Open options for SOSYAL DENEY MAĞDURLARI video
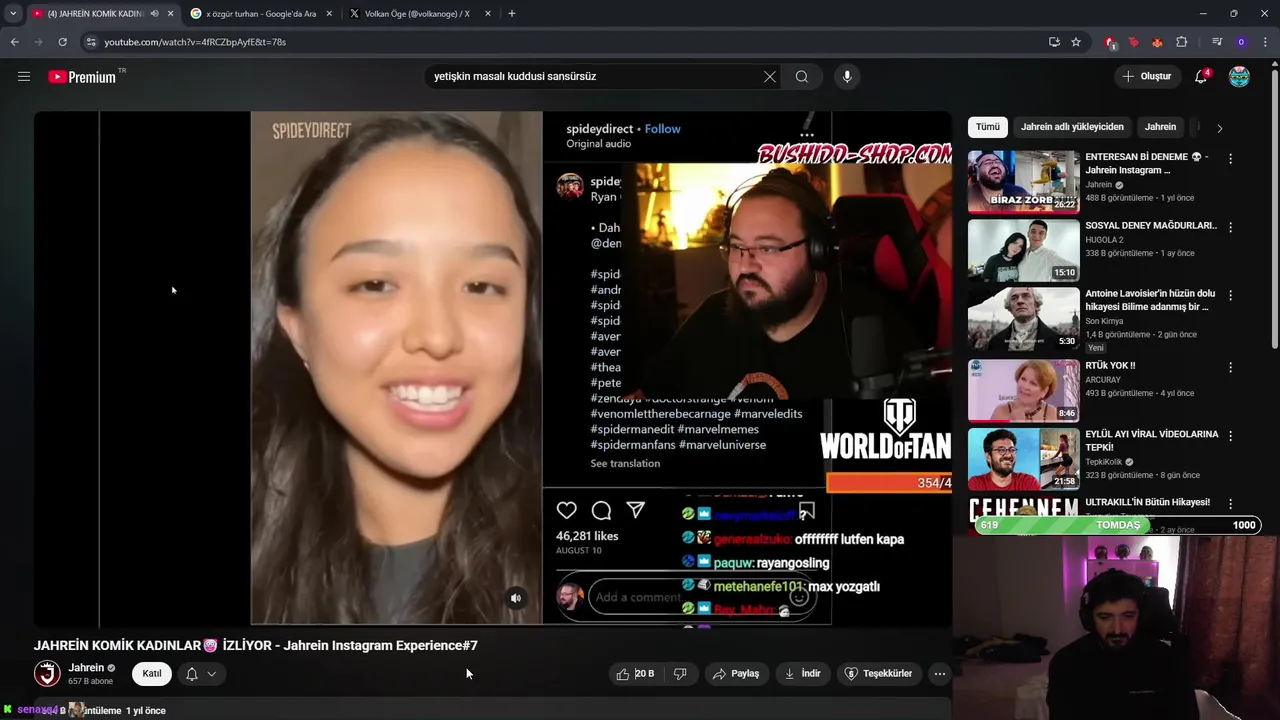Image resolution: width=1280 pixels, height=720 pixels. pos(1230,228)
